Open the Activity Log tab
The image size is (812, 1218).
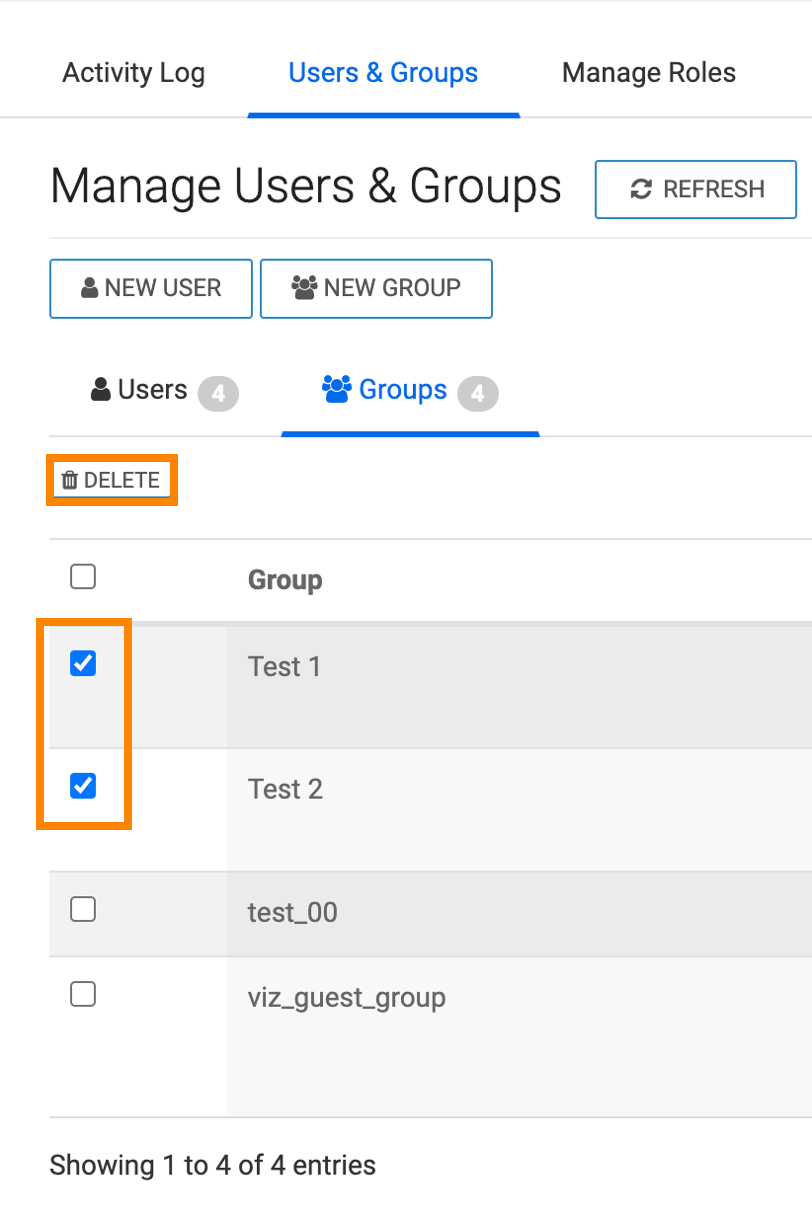click(133, 73)
